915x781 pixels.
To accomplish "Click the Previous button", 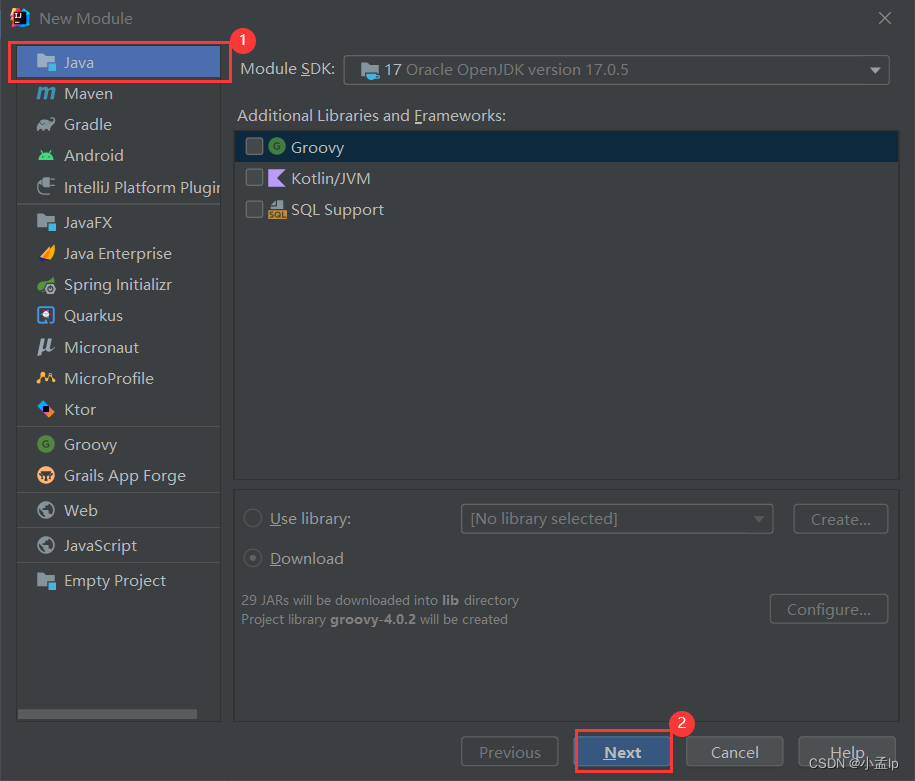I will (x=509, y=752).
